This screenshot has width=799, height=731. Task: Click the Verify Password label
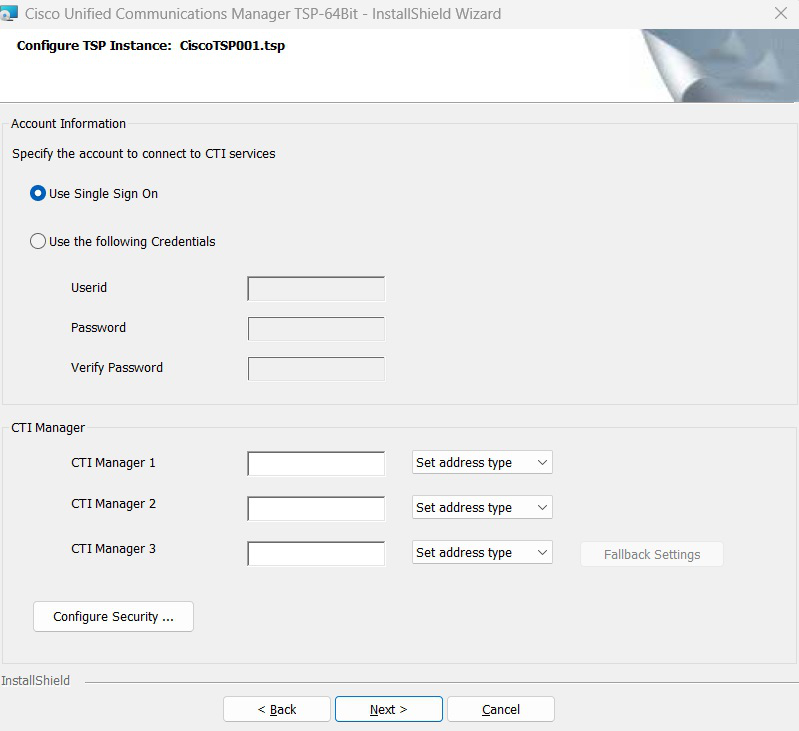(117, 368)
